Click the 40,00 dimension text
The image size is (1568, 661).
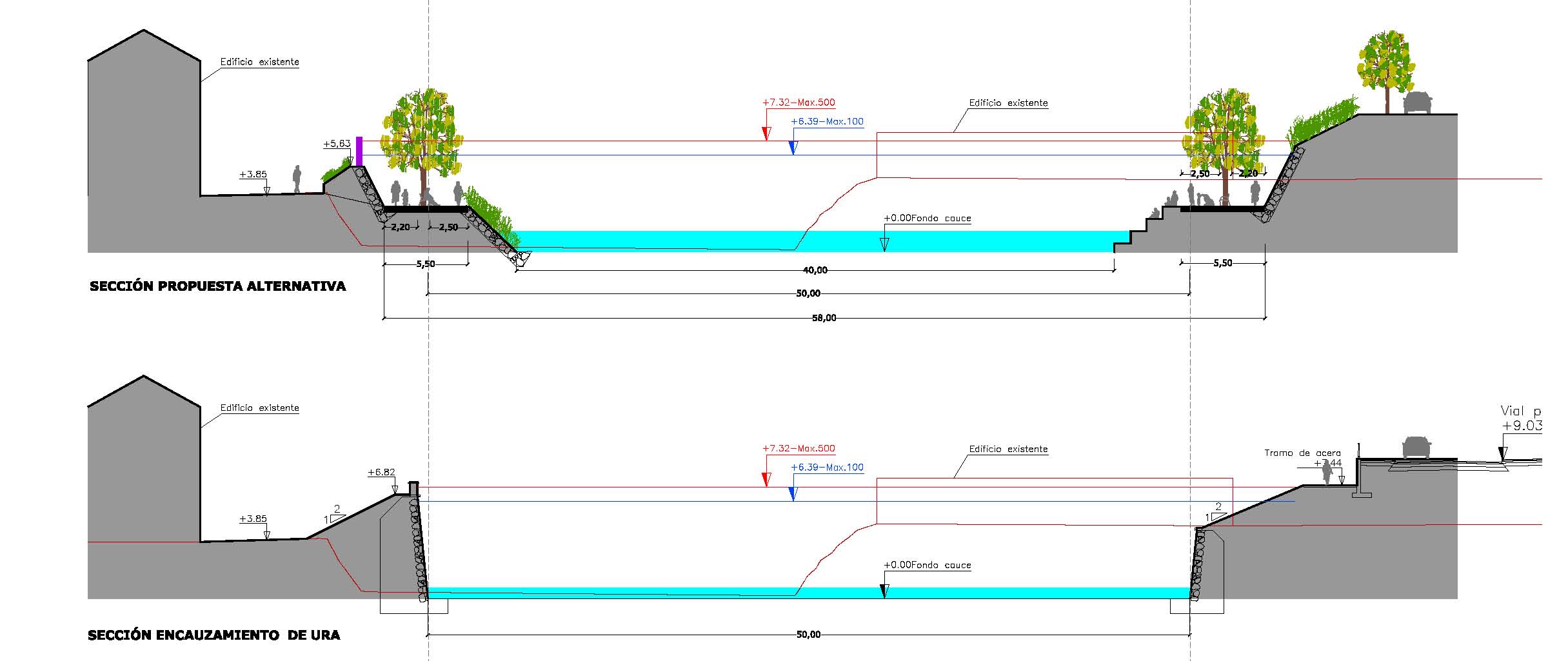pyautogui.click(x=815, y=270)
